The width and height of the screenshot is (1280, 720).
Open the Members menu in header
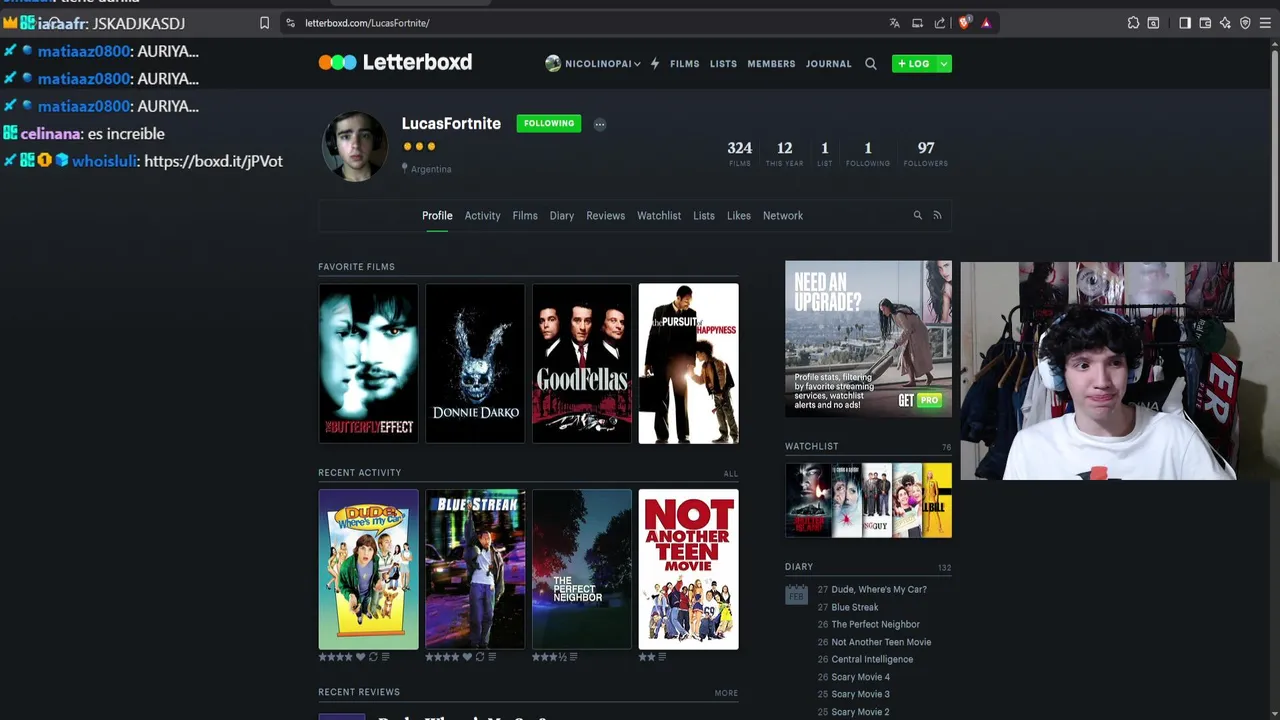point(771,63)
